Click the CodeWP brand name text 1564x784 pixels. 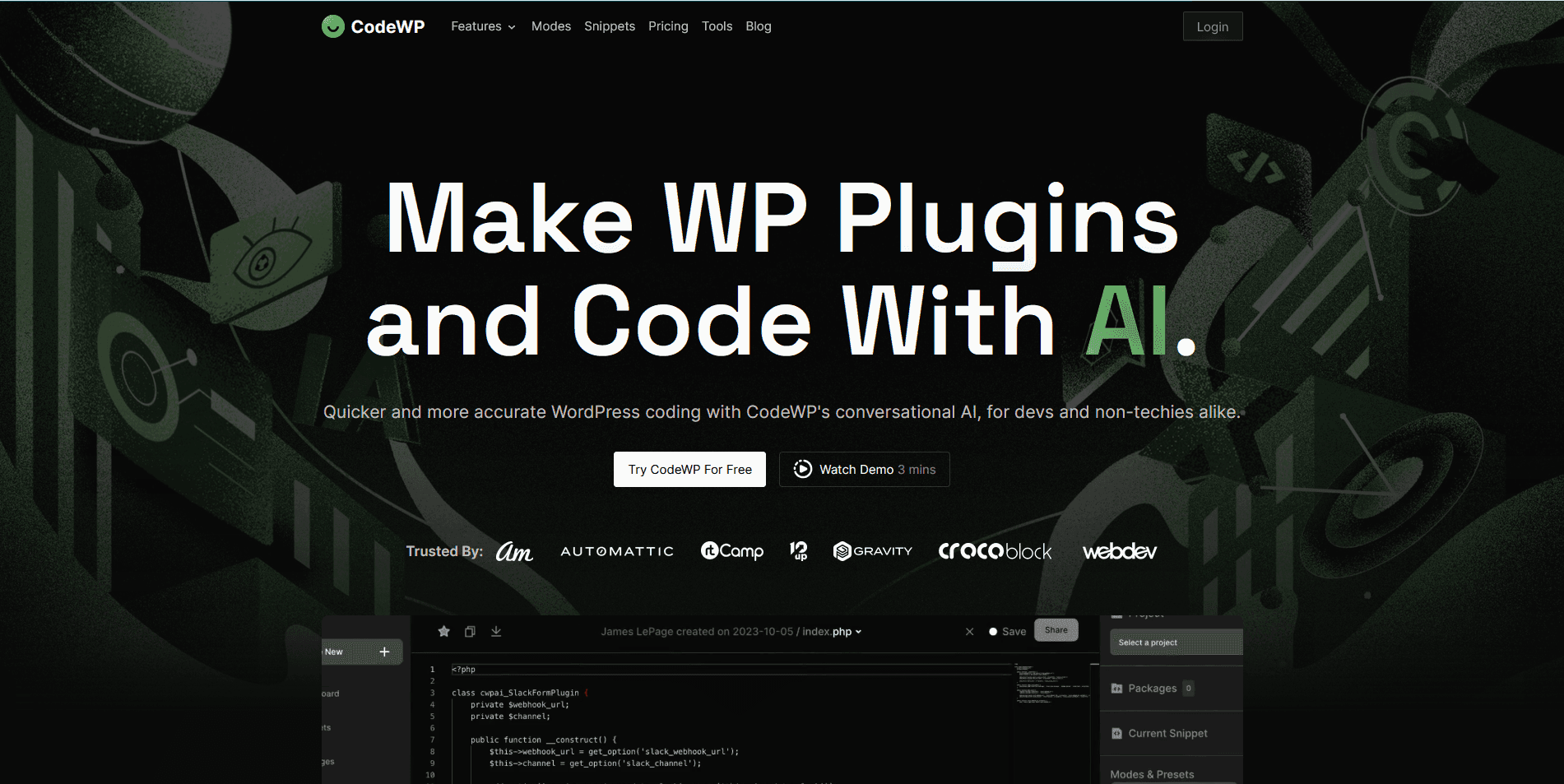tap(388, 26)
